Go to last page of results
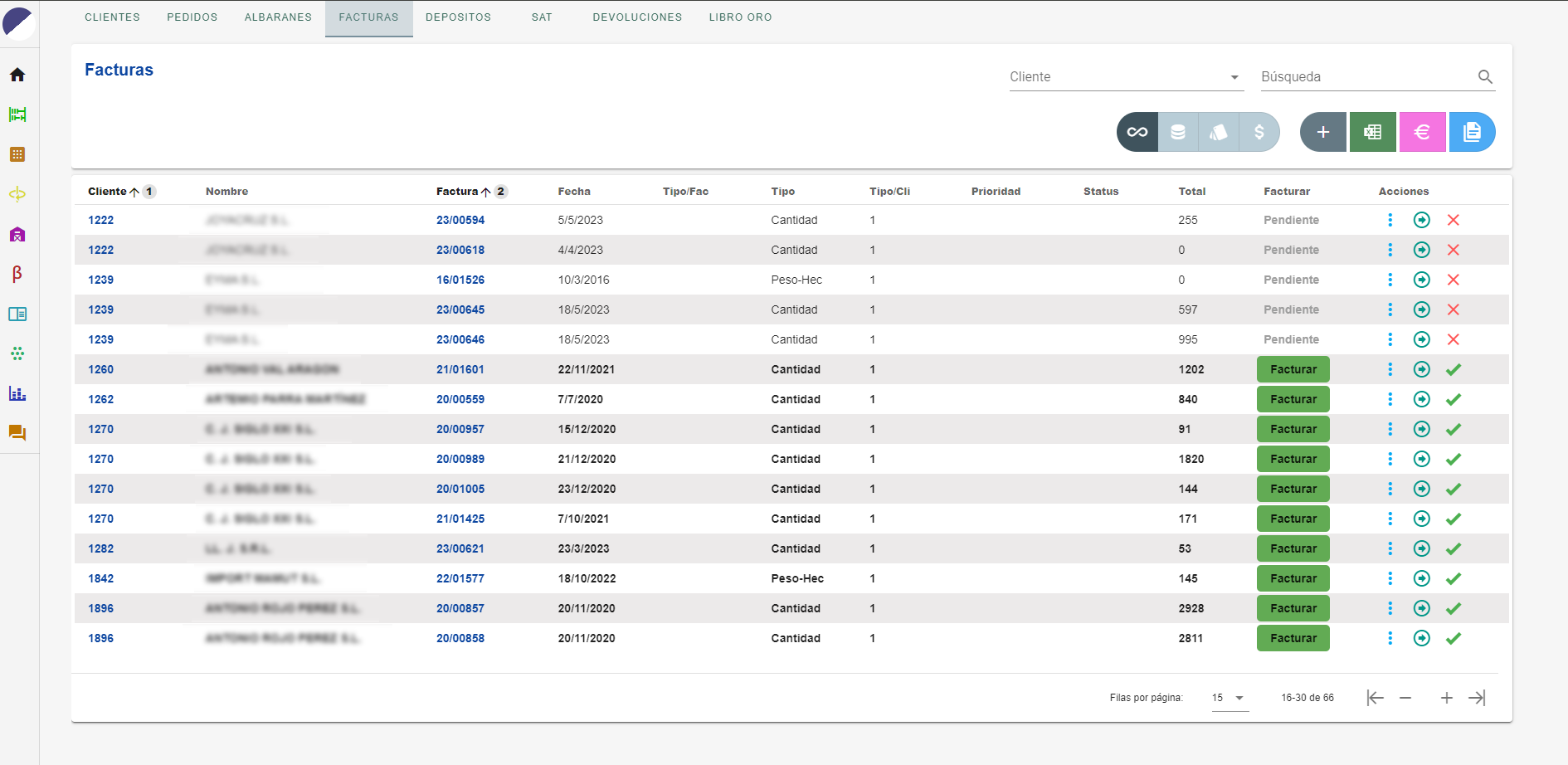This screenshot has width=1568, height=765. pyautogui.click(x=1477, y=698)
